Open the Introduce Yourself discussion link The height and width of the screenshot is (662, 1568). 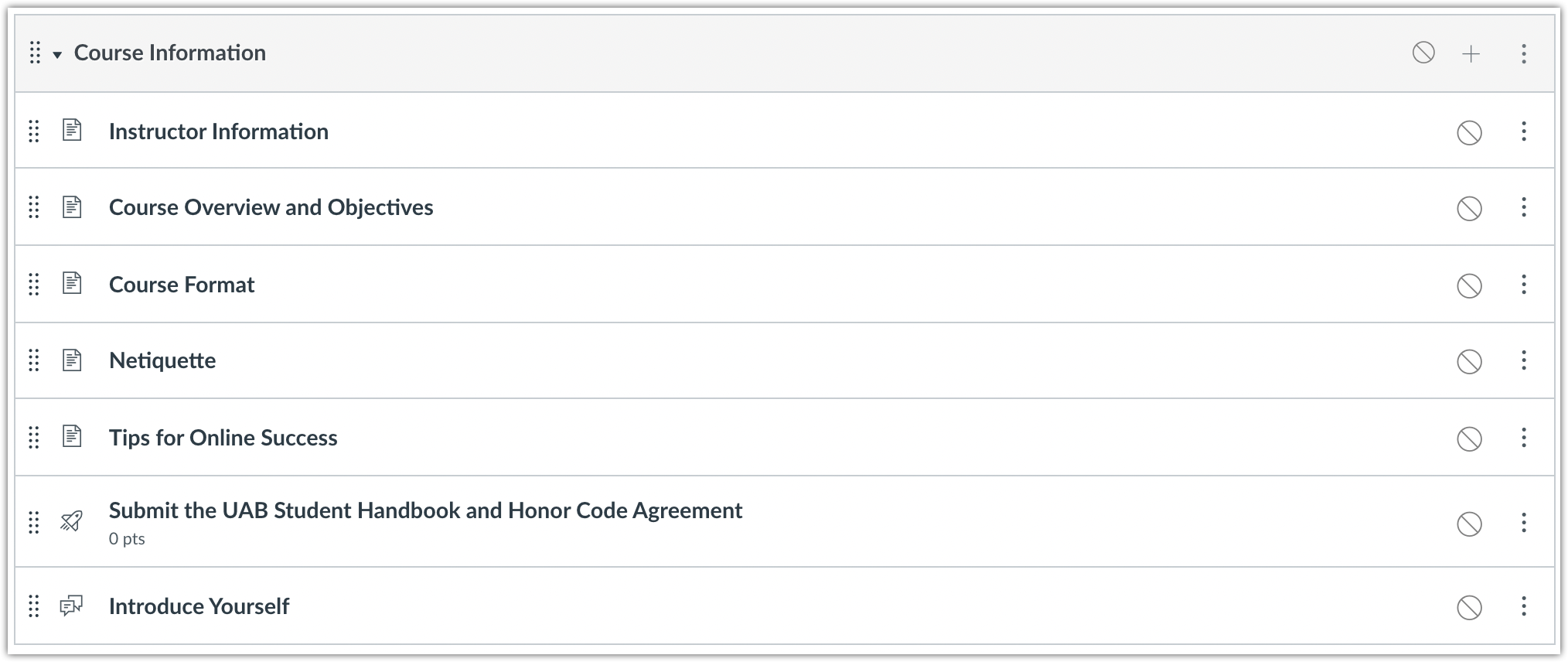[x=199, y=606]
